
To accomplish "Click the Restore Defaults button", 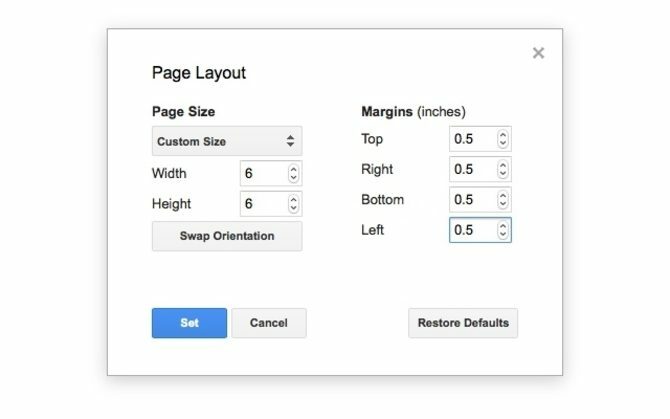I will click(463, 323).
